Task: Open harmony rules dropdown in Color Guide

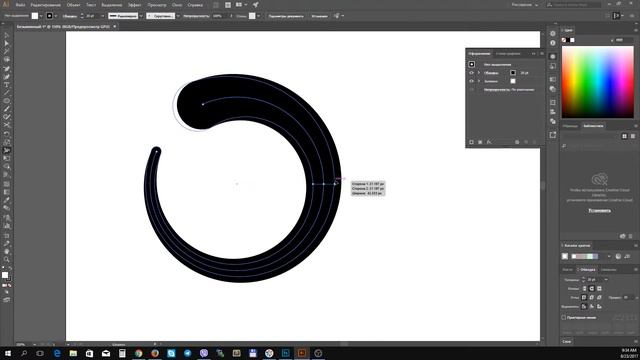Action: point(609,256)
